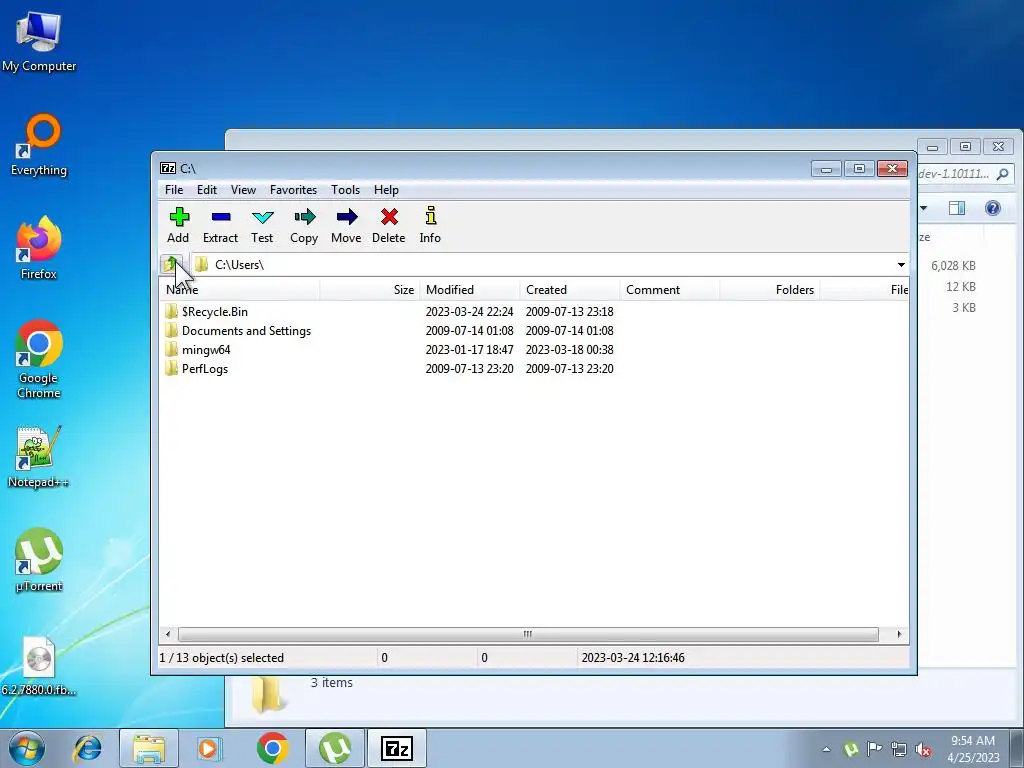Click the Extract toolbar icon
This screenshot has height=768, width=1024.
pyautogui.click(x=220, y=226)
